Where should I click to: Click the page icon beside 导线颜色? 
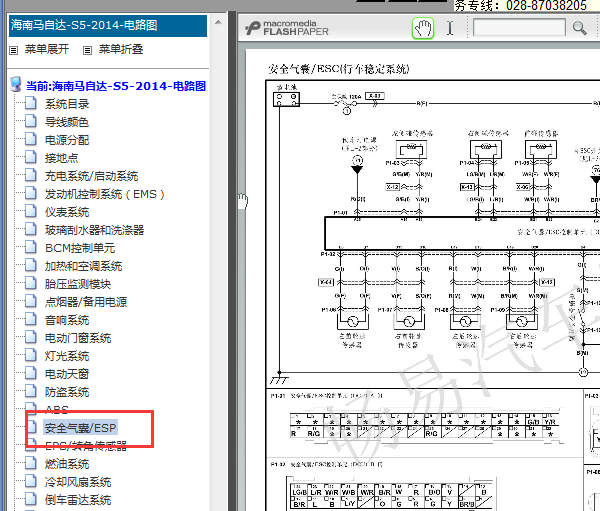coord(31,121)
